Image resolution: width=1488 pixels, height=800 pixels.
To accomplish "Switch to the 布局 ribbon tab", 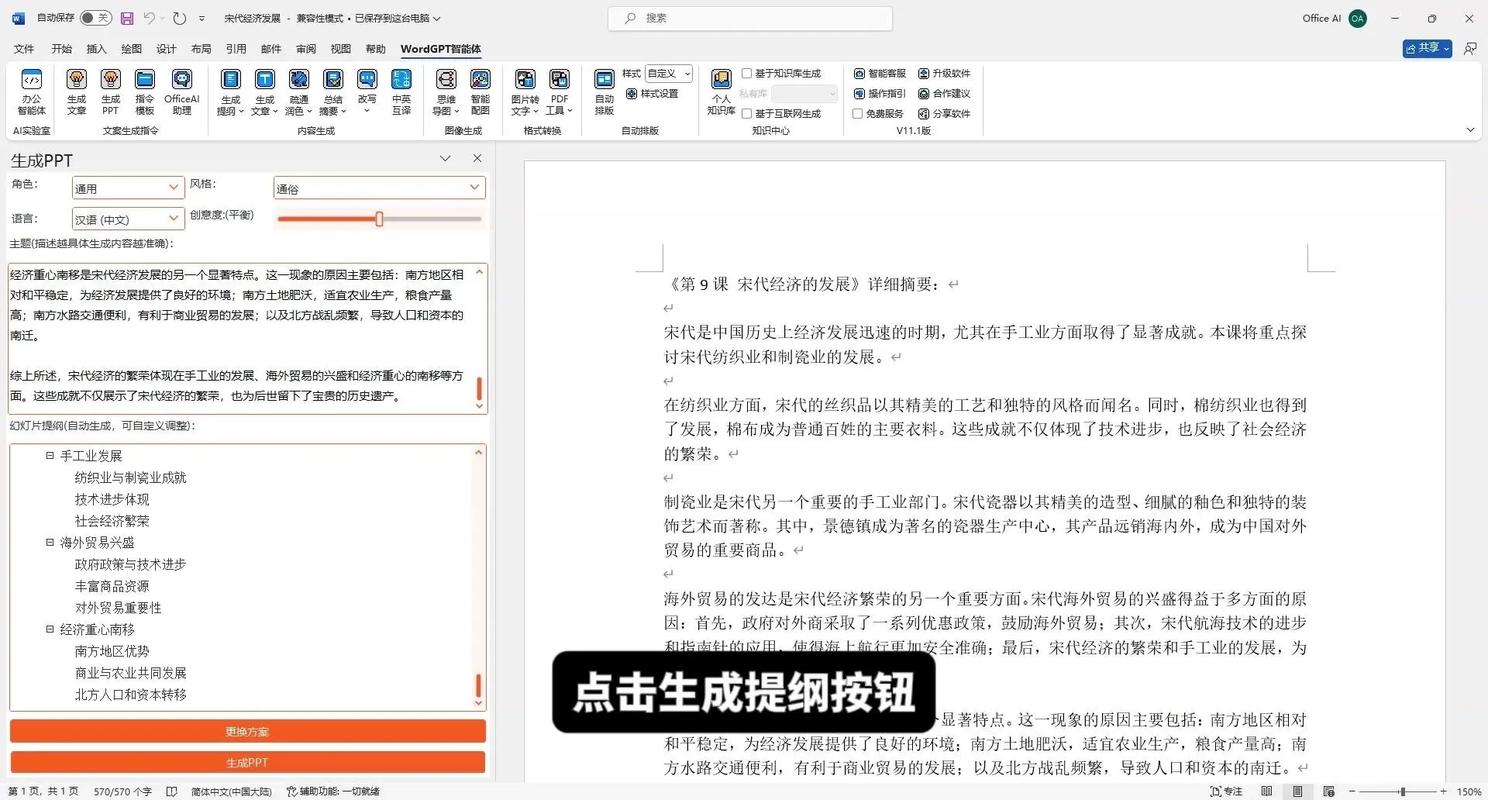I will [x=201, y=49].
